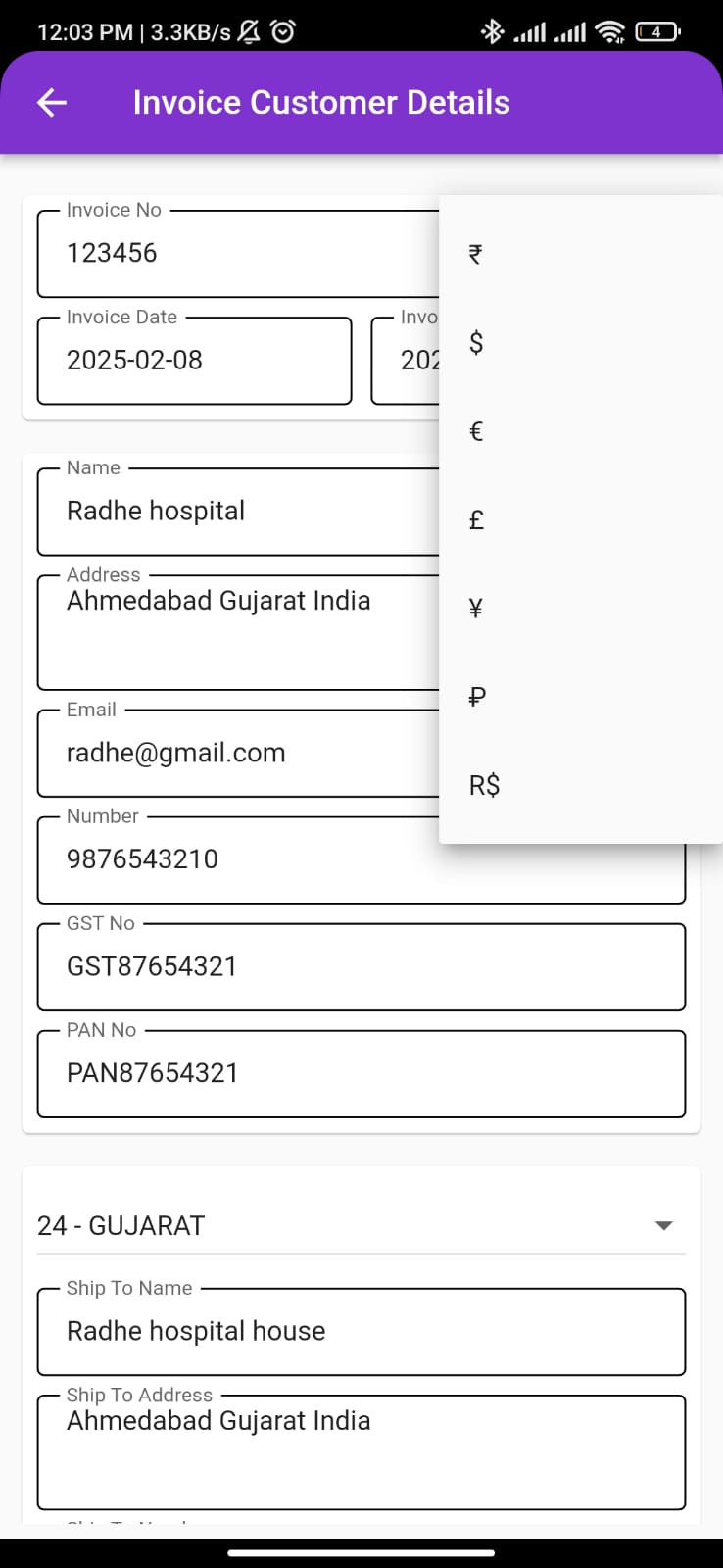The image size is (723, 1568).
Task: Edit the Invoice No field
Action: tap(235, 254)
